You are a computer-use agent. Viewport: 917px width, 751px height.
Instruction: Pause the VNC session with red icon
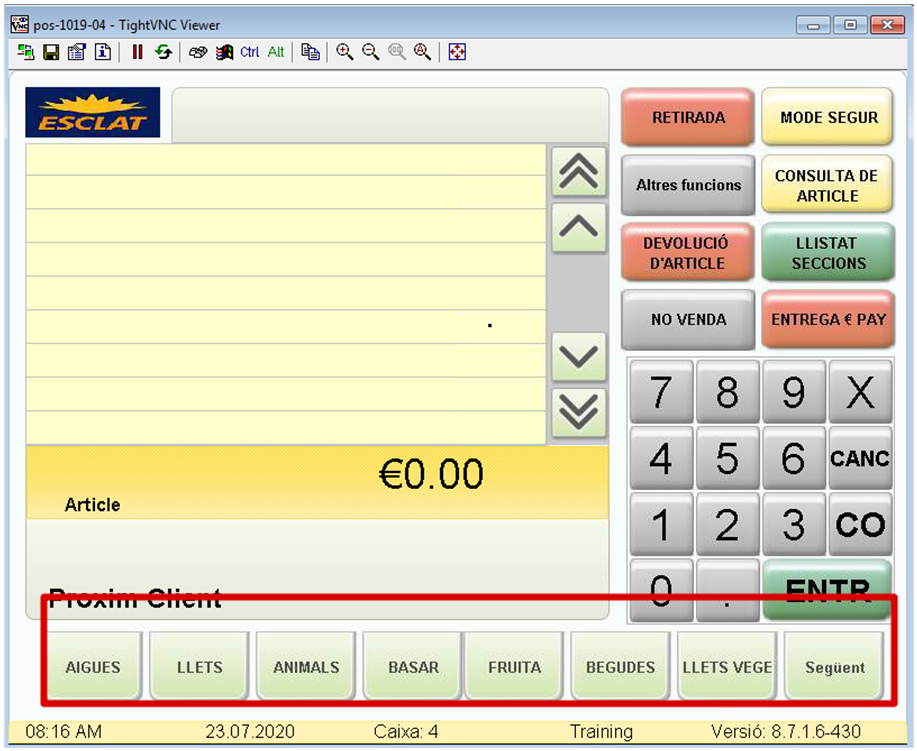coord(137,52)
